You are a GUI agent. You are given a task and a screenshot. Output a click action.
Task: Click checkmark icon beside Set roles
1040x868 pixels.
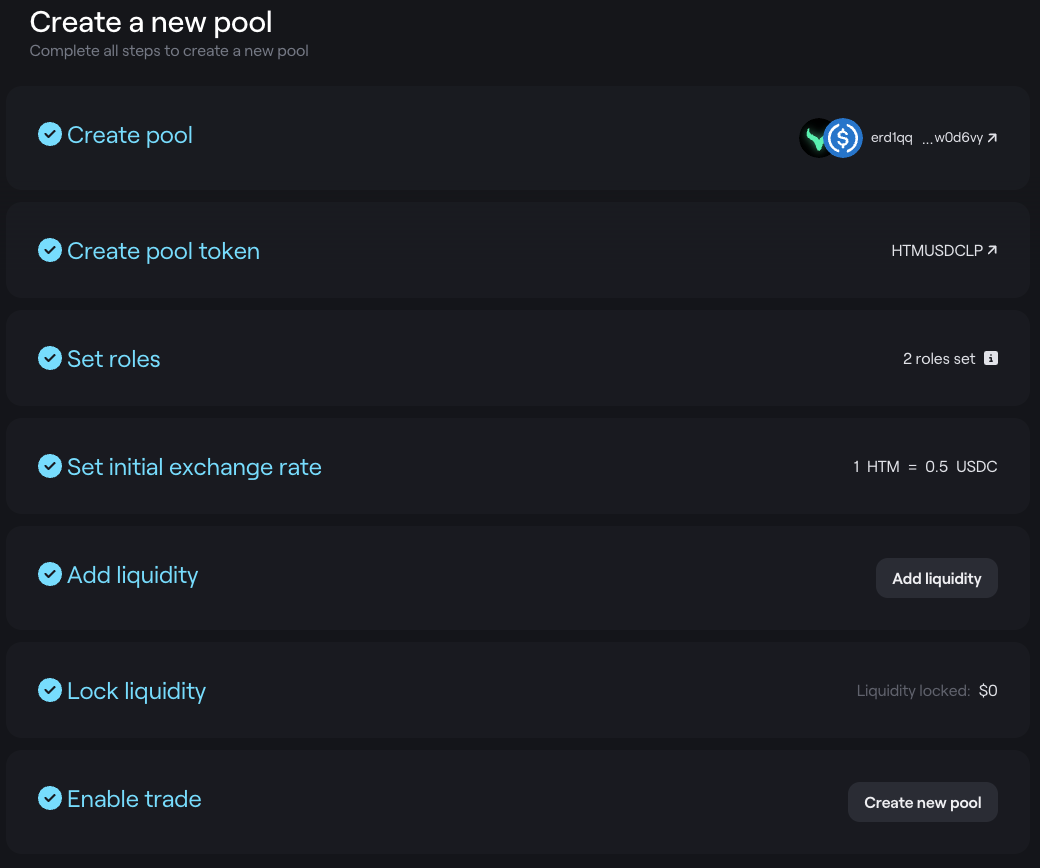pyautogui.click(x=50, y=358)
